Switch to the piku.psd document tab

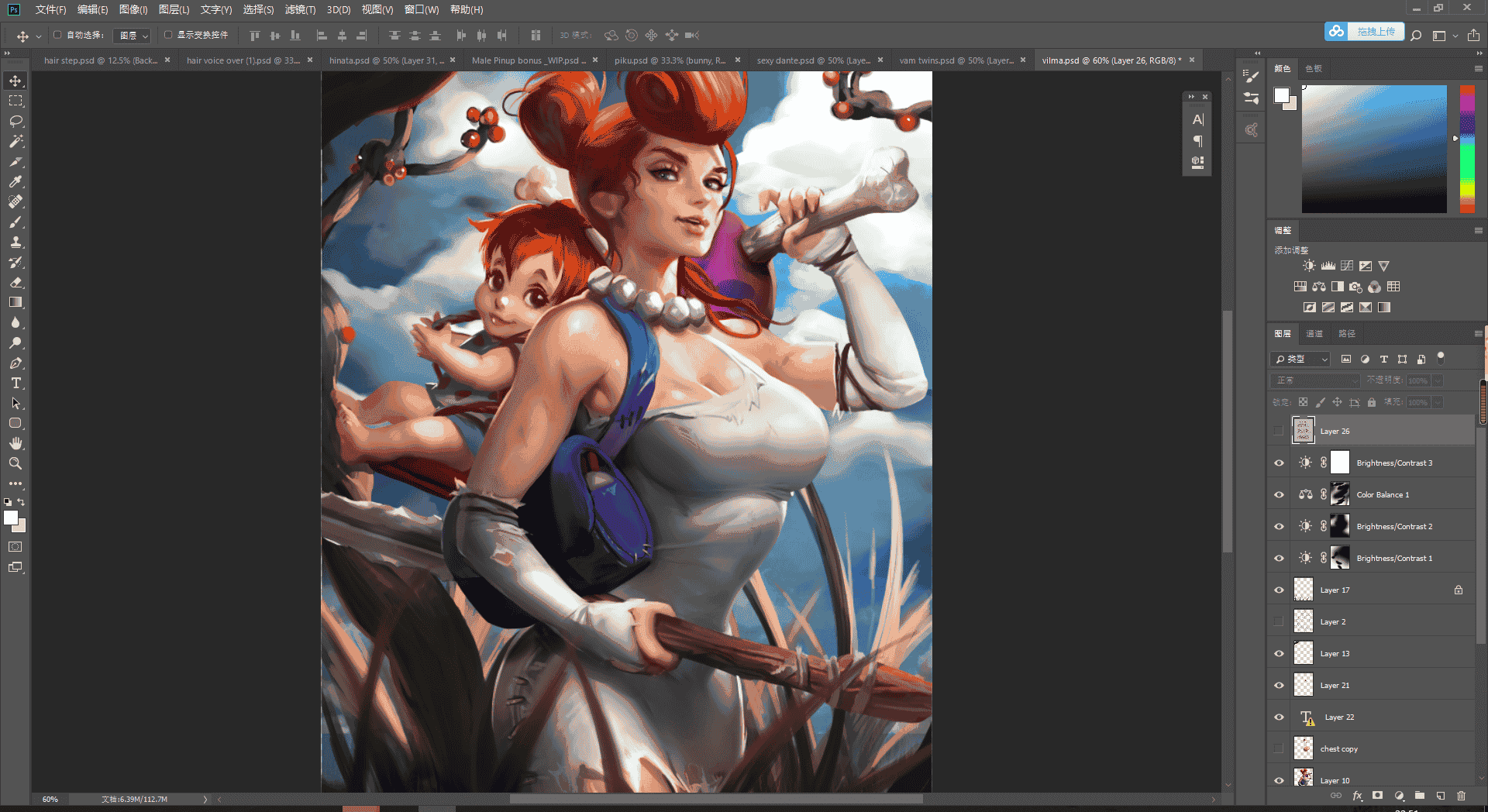coord(670,60)
